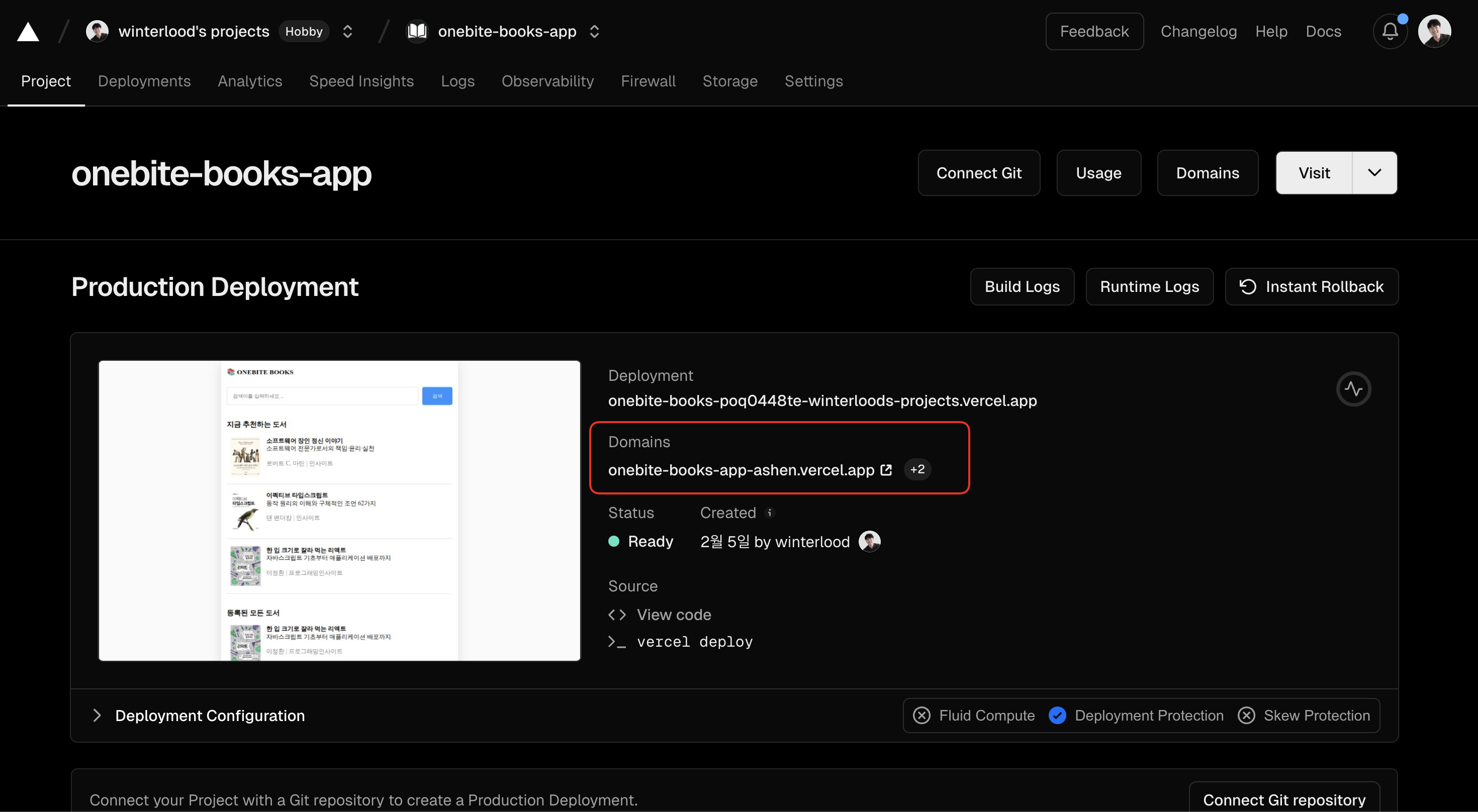
Task: Open the Docs link
Action: point(1323,31)
